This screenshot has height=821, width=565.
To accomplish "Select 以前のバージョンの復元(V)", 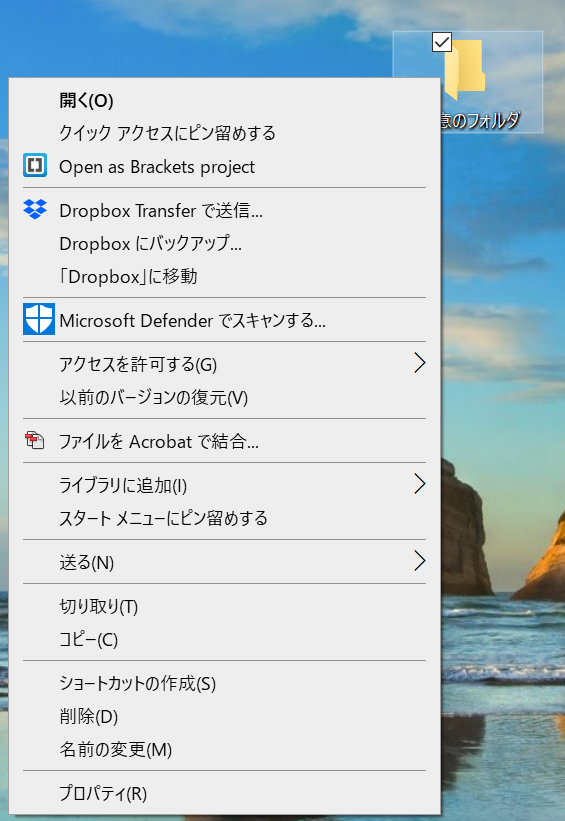I will tap(225, 397).
